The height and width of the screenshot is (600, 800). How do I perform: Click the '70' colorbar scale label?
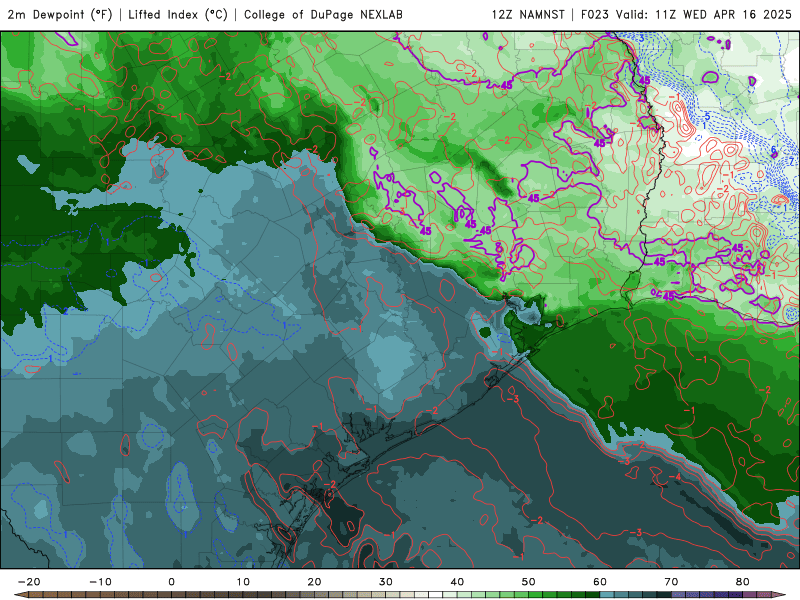[671, 582]
